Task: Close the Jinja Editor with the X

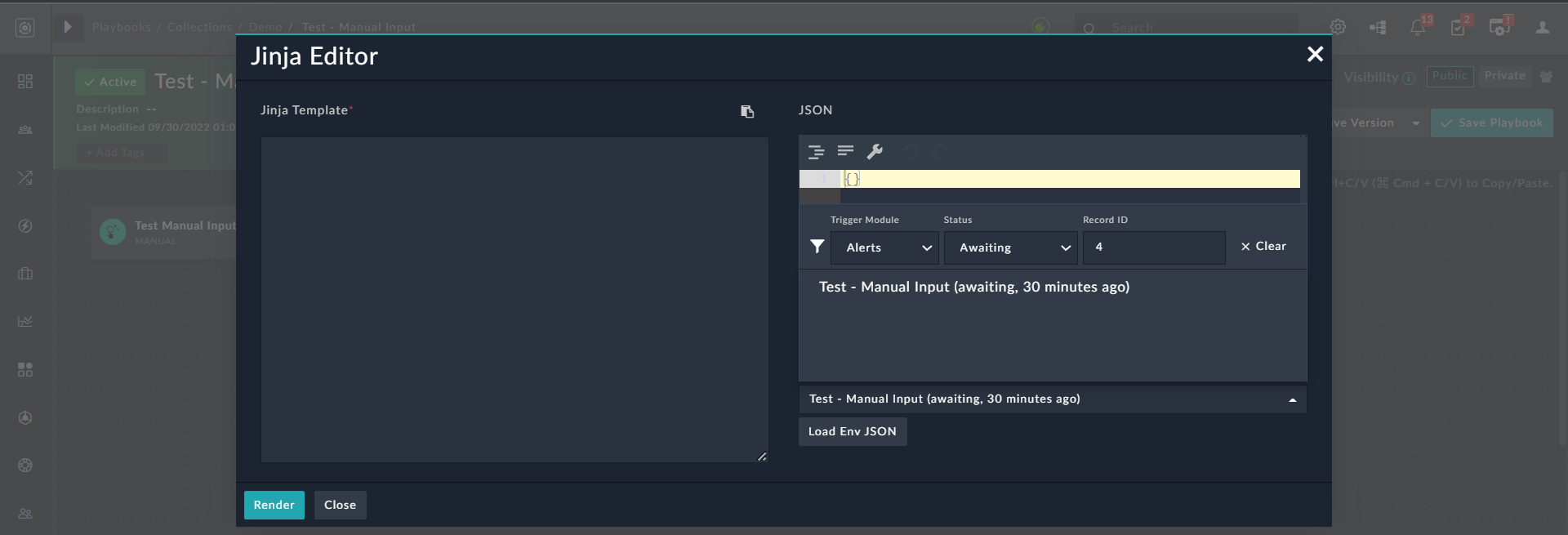Action: click(x=1315, y=54)
